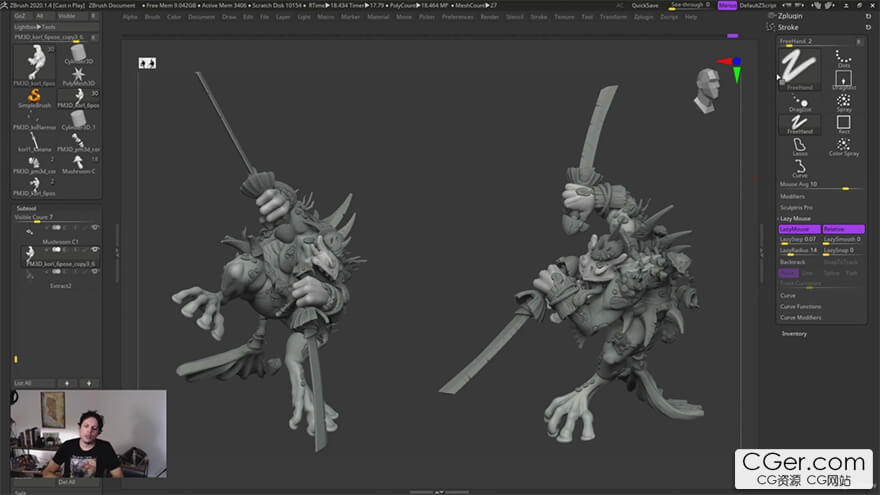Image resolution: width=880 pixels, height=495 pixels.
Task: Click the Del All button
Action: [66, 482]
